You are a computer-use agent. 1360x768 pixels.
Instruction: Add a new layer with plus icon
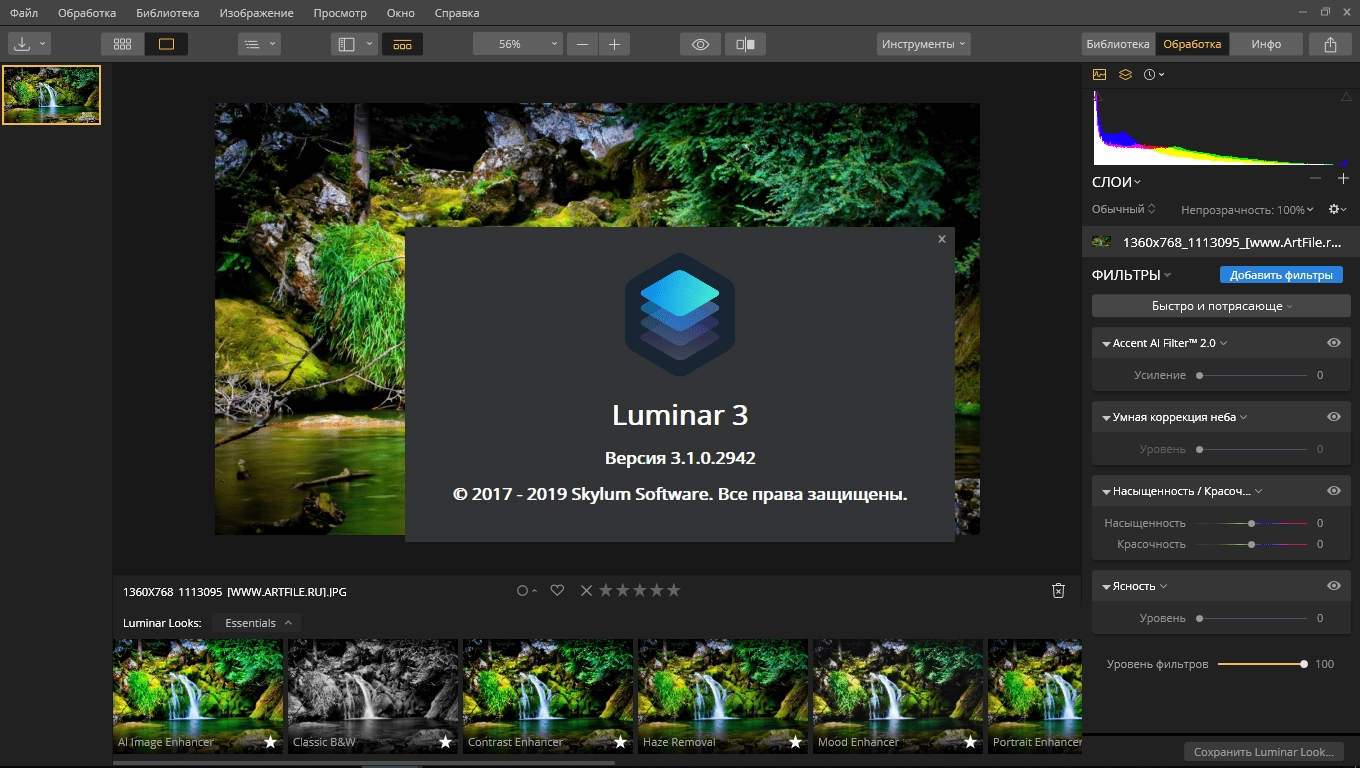click(1343, 178)
